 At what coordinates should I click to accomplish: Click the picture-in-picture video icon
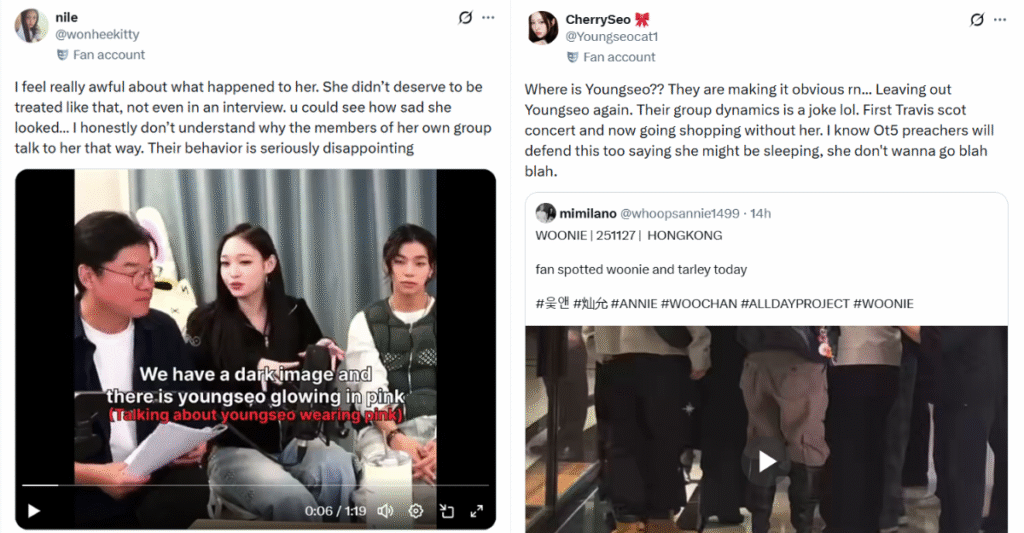coord(447,511)
